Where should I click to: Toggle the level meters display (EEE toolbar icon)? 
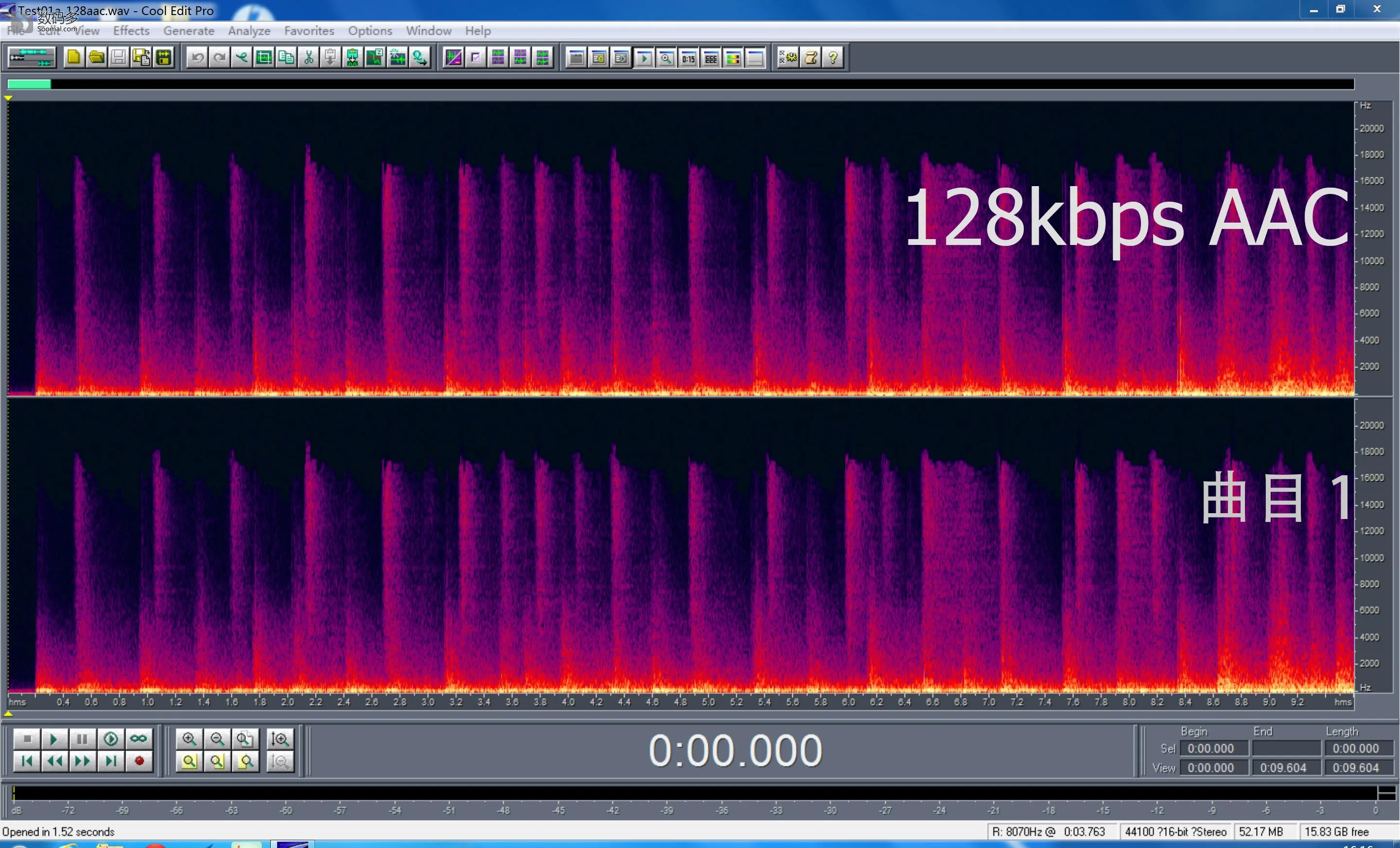coord(711,57)
